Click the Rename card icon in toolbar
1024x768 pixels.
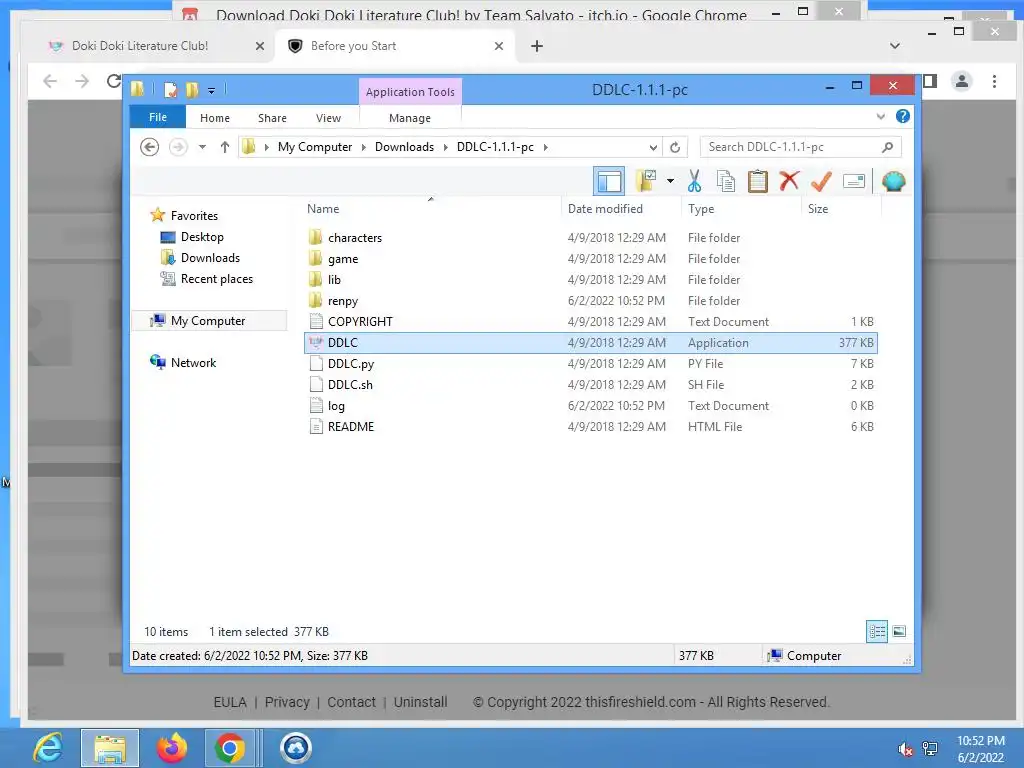(854, 181)
